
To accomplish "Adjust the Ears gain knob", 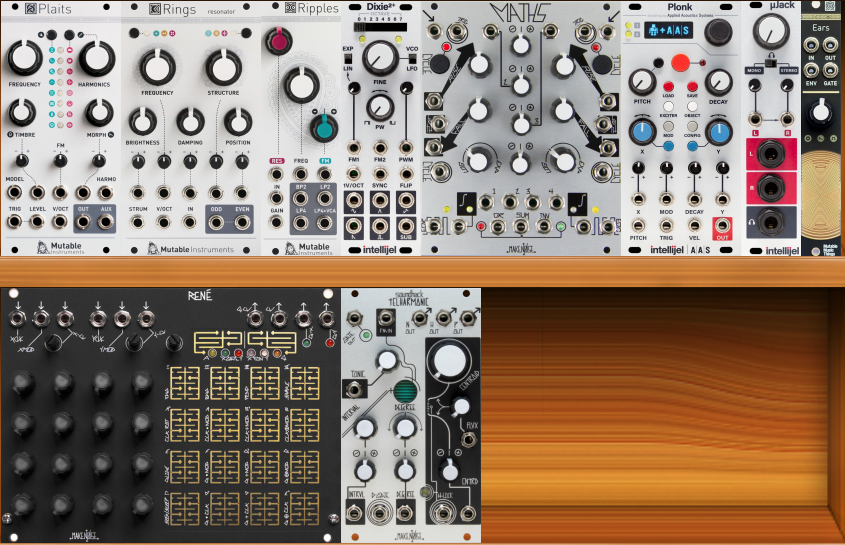I will pyautogui.click(x=821, y=112).
